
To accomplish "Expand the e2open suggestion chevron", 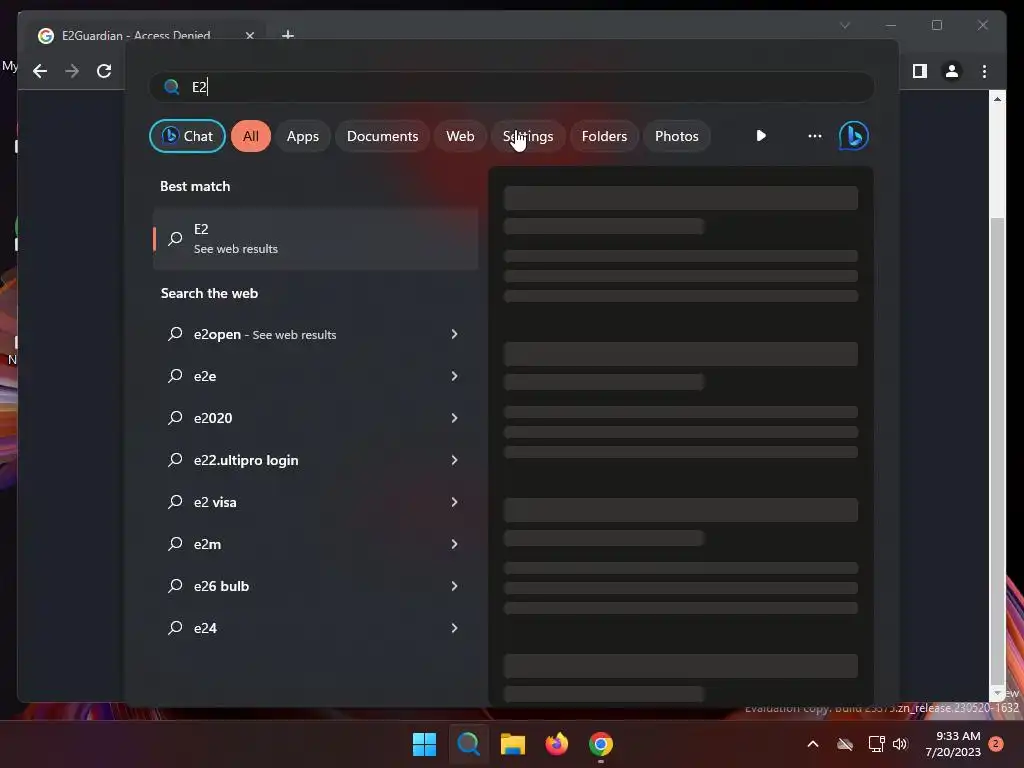I will point(455,334).
